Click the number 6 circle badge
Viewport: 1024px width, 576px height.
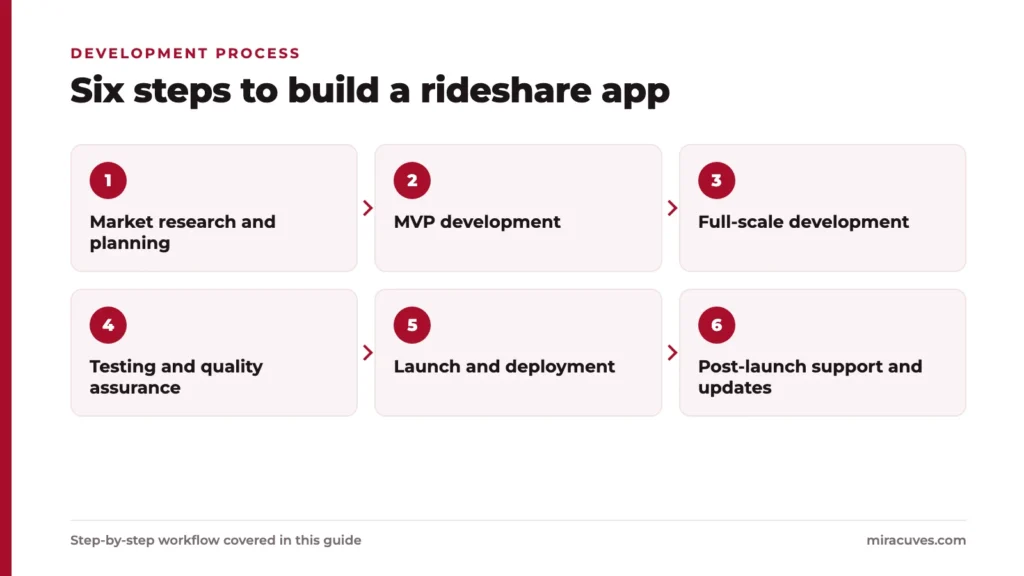point(716,325)
